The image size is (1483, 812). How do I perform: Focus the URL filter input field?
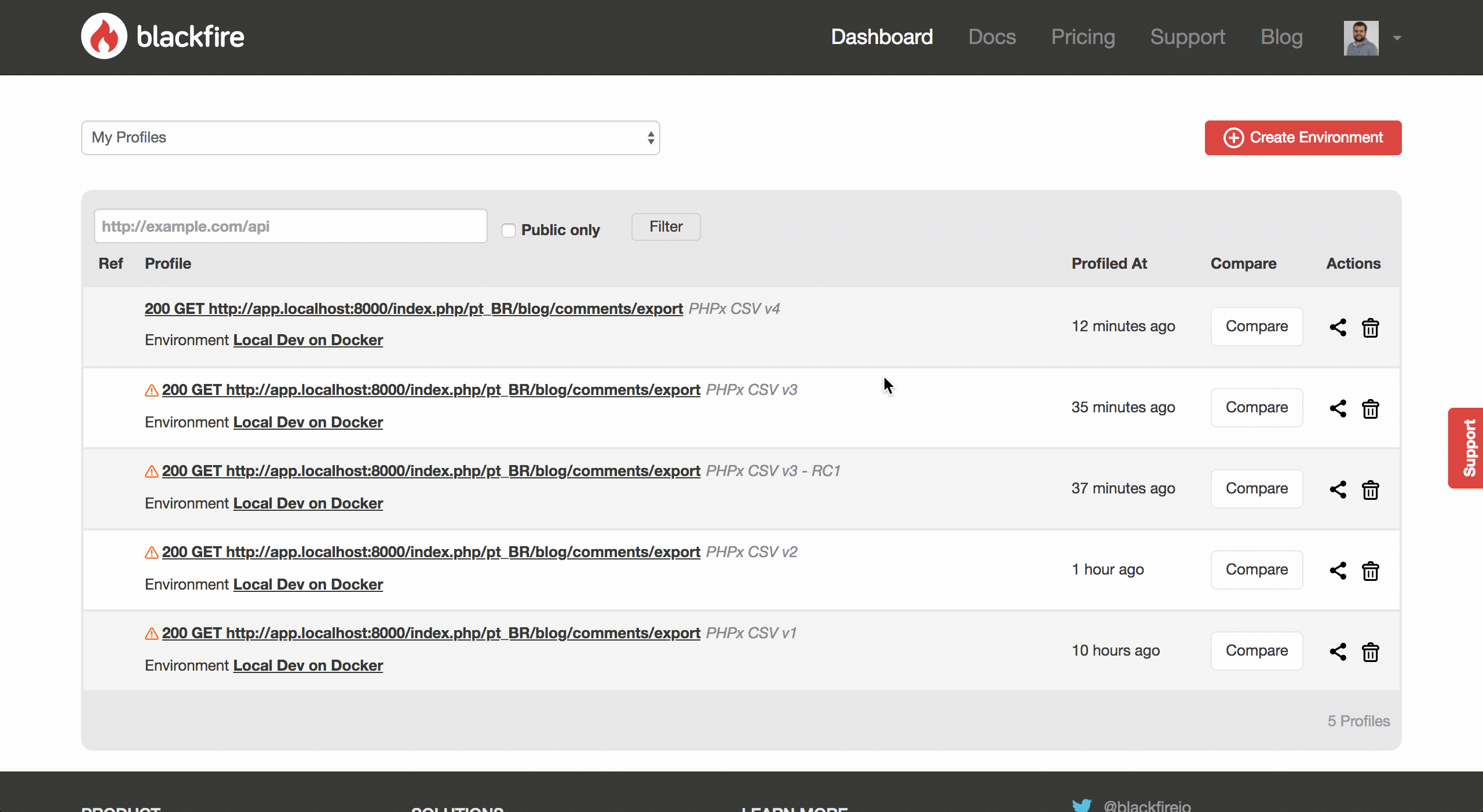(290, 226)
